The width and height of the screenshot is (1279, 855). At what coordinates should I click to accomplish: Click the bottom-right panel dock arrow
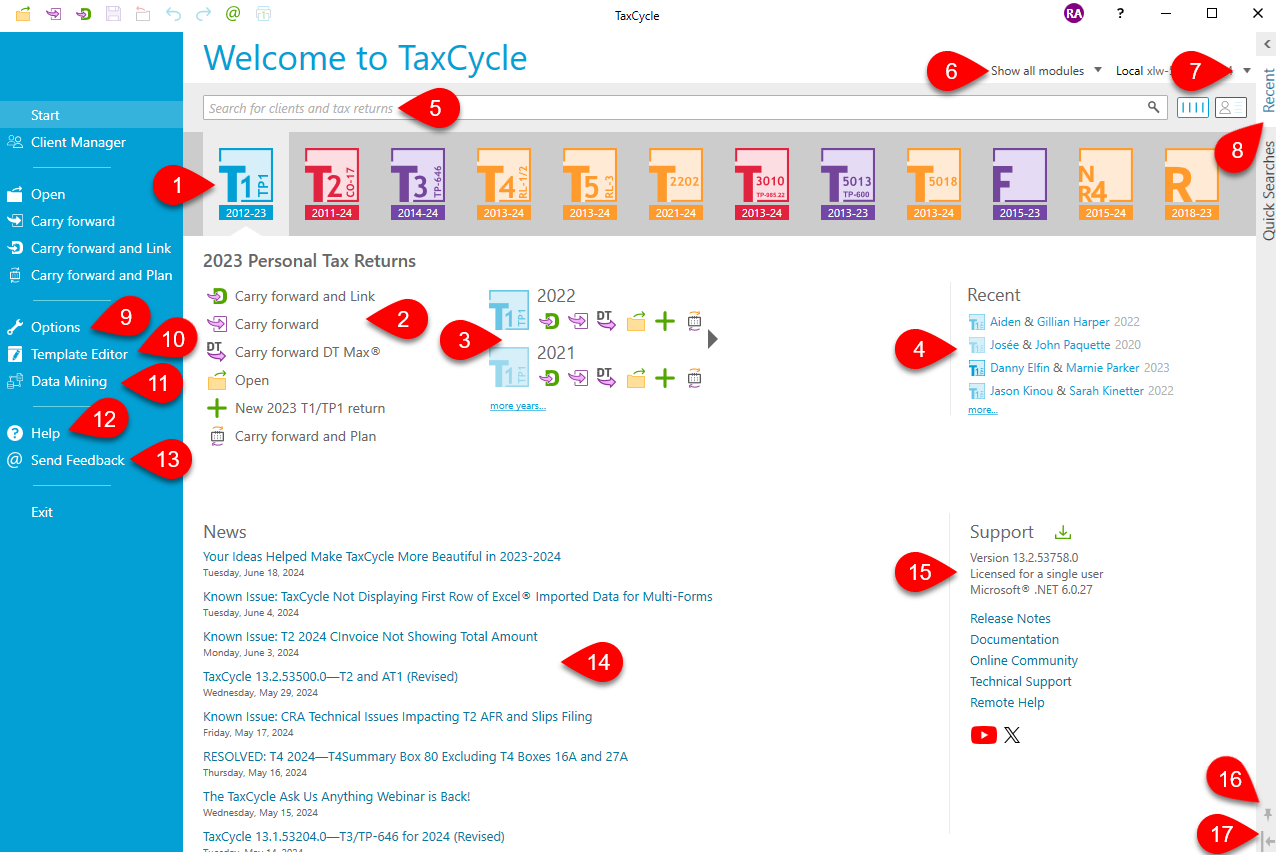(x=1267, y=842)
